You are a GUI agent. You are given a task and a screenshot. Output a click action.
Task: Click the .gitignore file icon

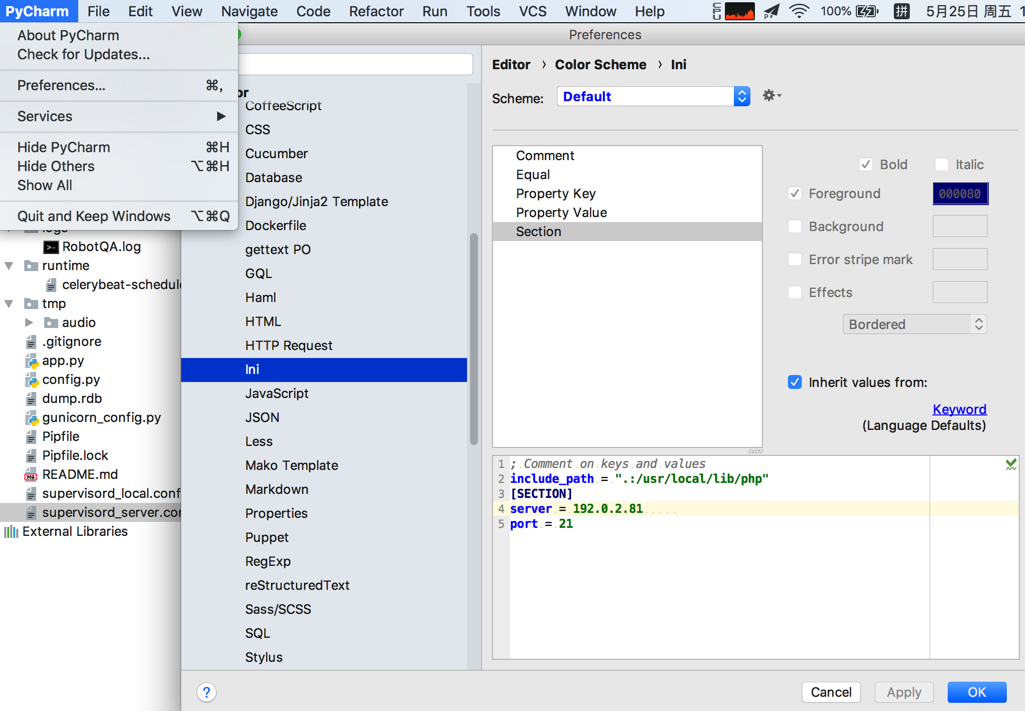click(31, 342)
